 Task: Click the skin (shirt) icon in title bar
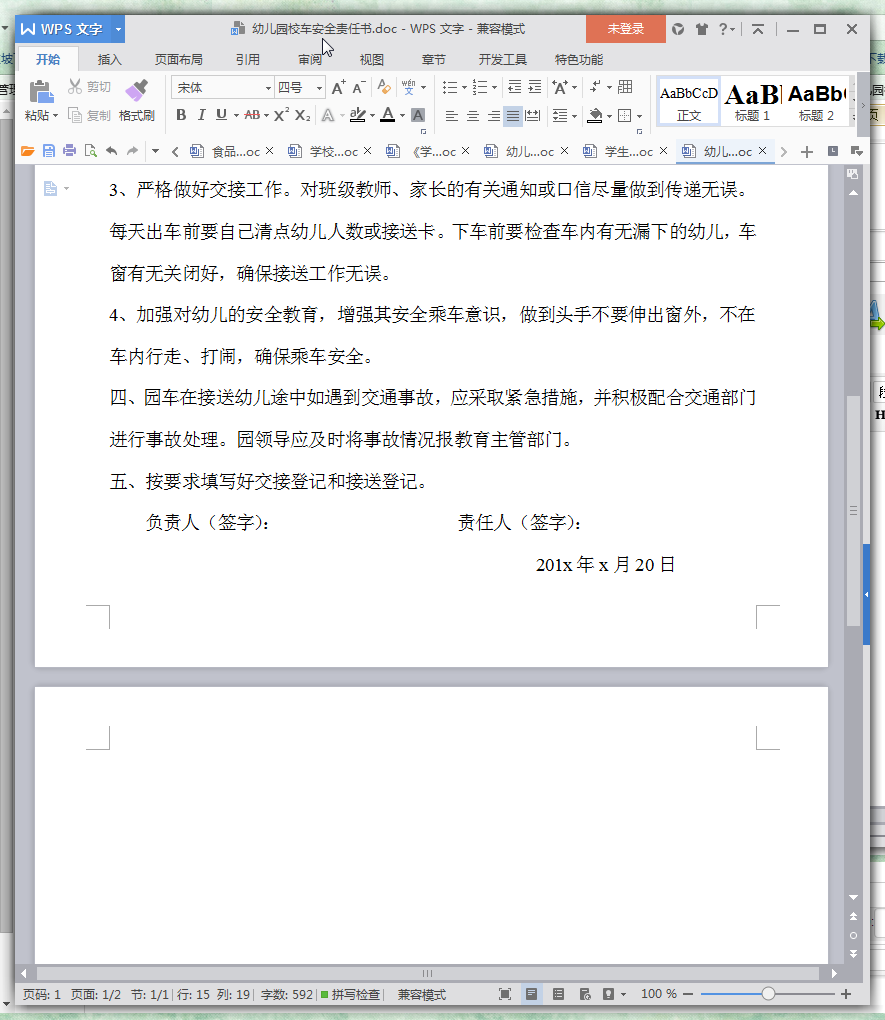coord(701,29)
